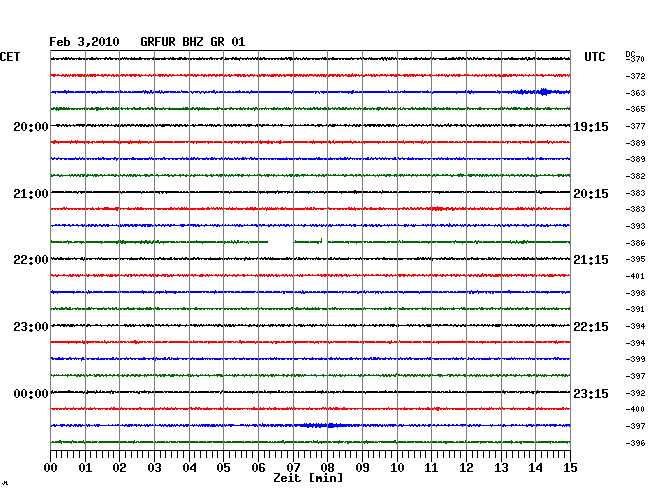Click DC offset value -395
Image resolution: width=650 pixels, height=494 pixels.
coord(635,259)
